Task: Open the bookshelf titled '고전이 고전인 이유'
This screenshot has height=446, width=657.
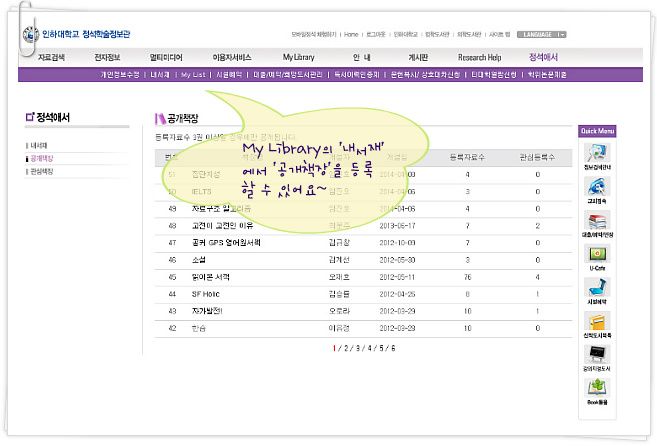Action: pos(222,226)
